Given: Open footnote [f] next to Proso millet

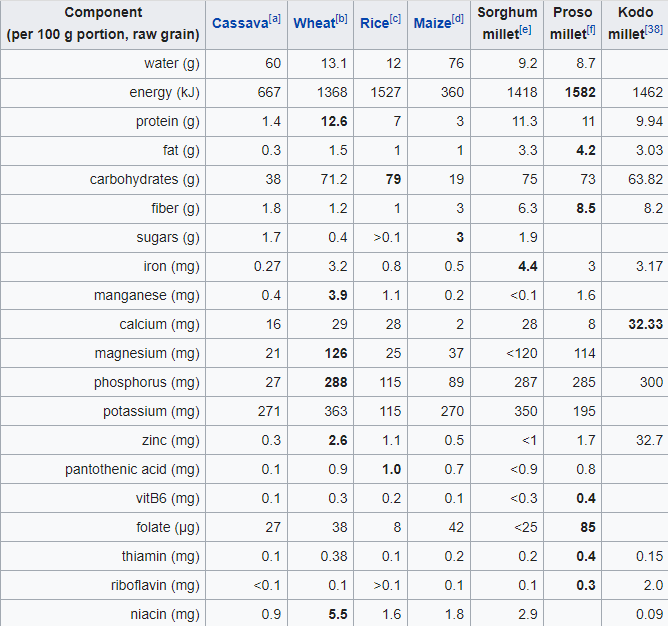Looking at the screenshot, I should pos(591,30).
